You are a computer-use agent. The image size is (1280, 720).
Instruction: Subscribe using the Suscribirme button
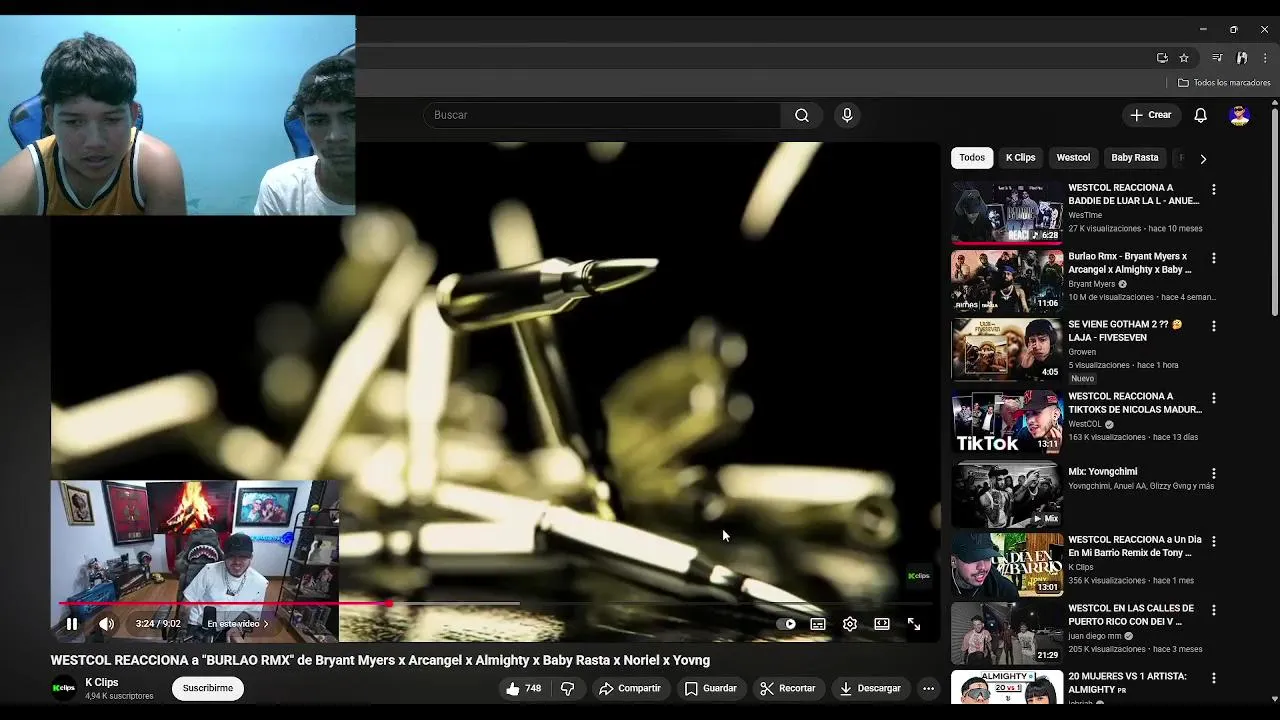[x=208, y=688]
